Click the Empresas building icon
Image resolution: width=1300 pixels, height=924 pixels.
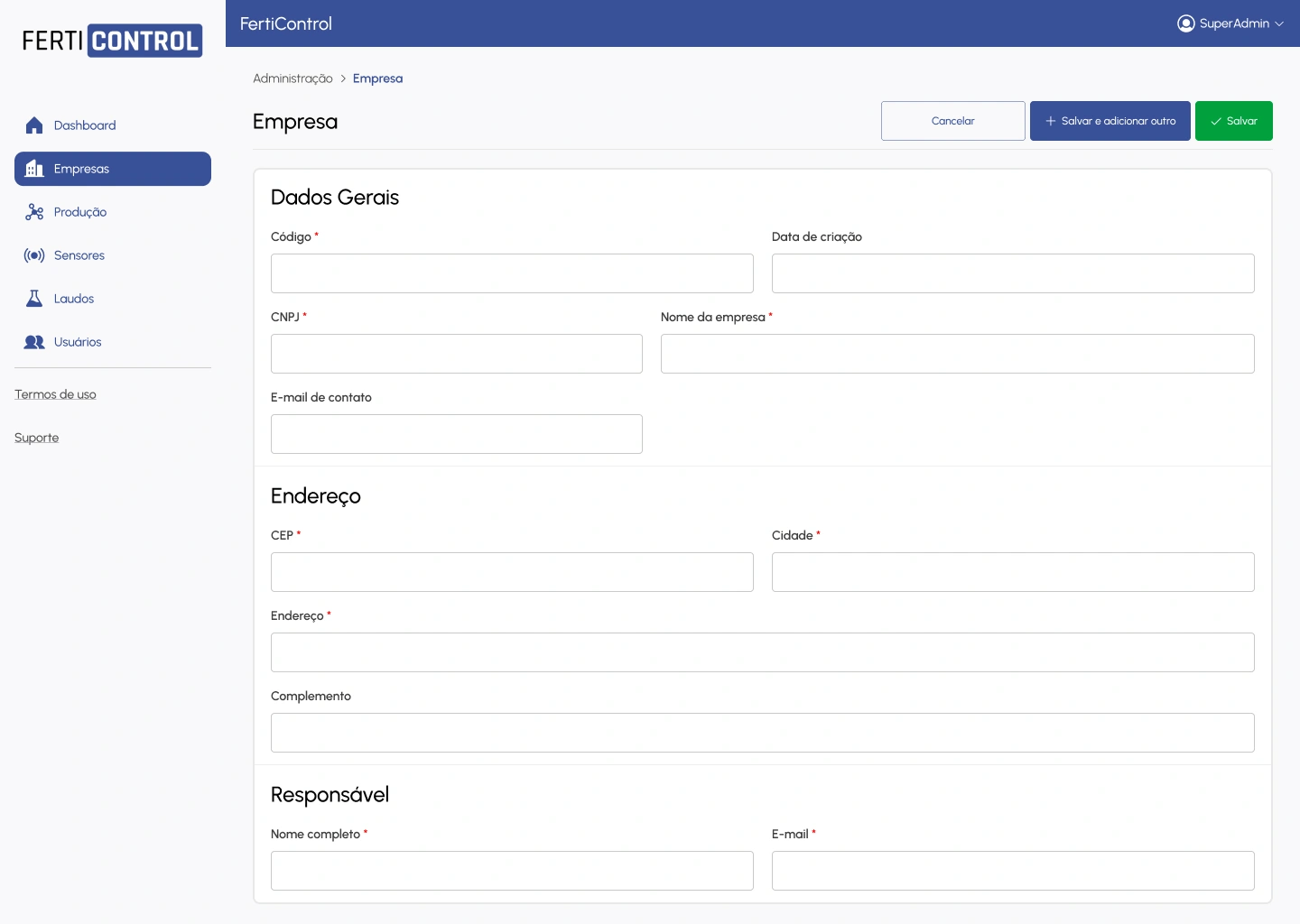[34, 169]
